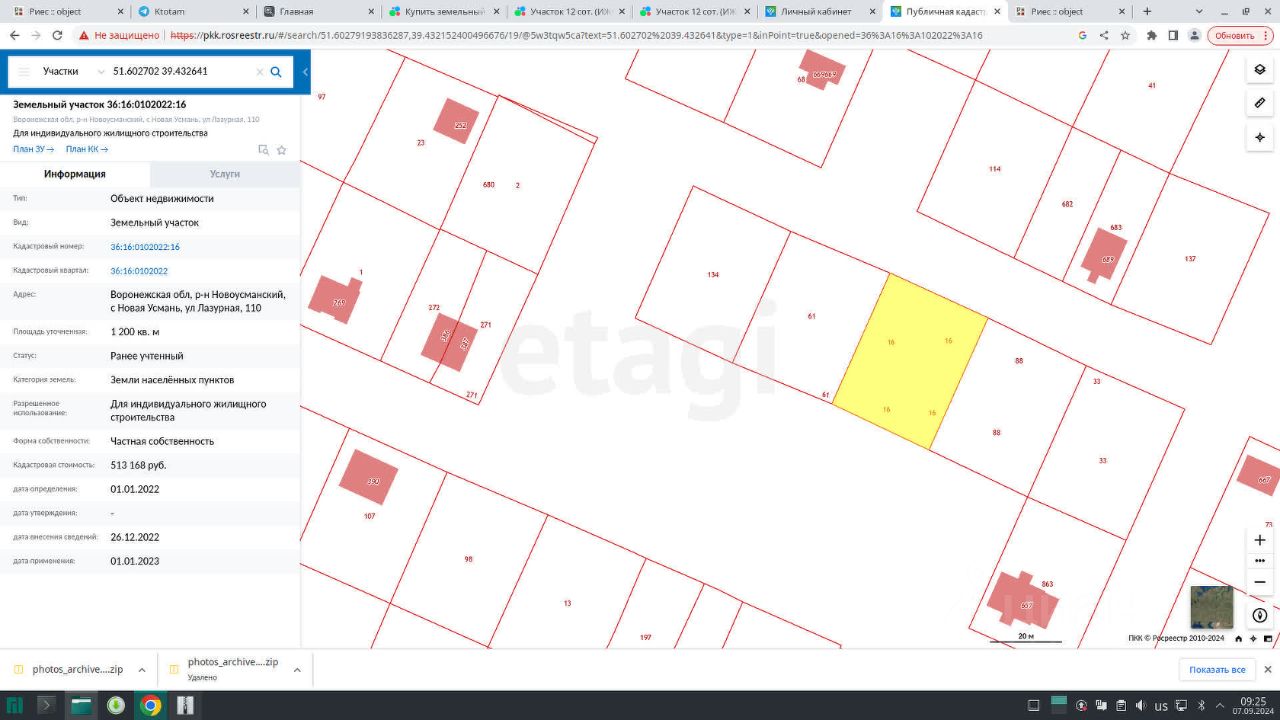
Task: Run search with the magnifier icon
Action: coord(276,72)
